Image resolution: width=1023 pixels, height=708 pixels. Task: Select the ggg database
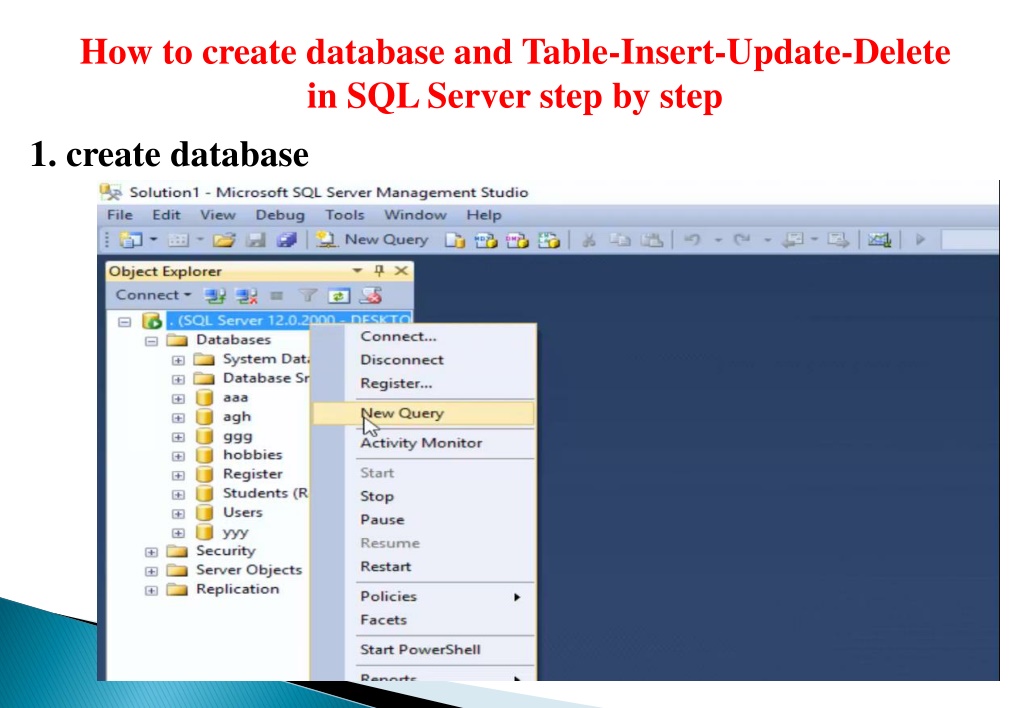tap(237, 436)
